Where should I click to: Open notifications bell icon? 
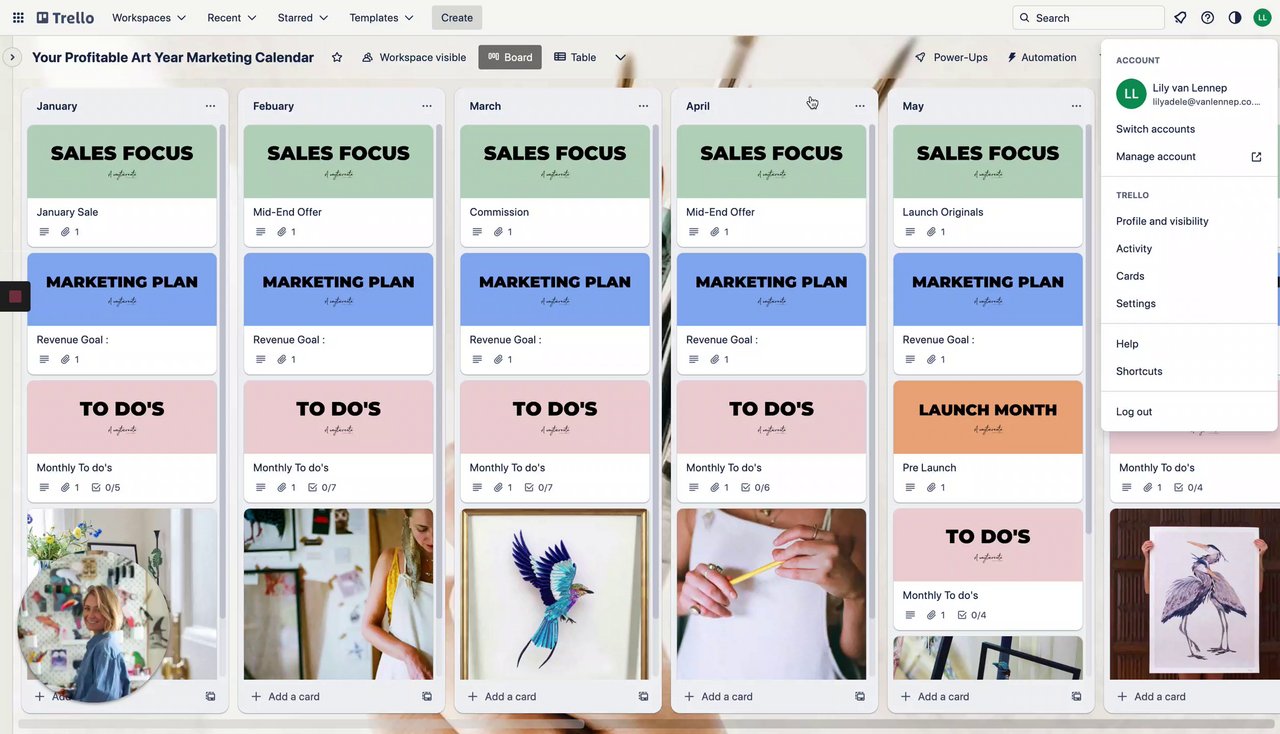[1180, 17]
